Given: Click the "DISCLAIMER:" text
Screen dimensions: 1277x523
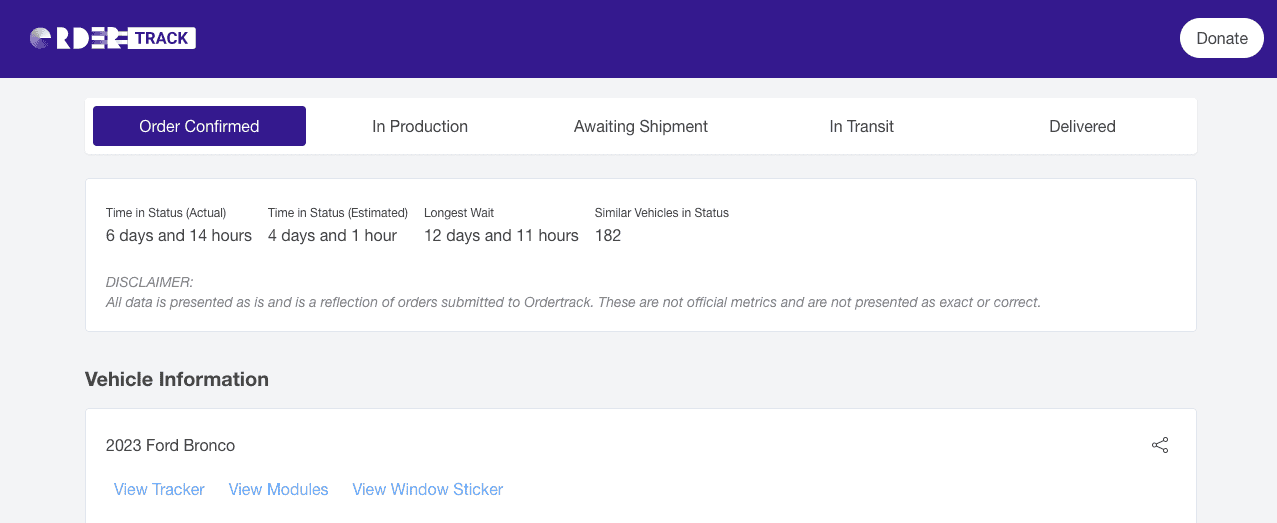Looking at the screenshot, I should click(150, 282).
